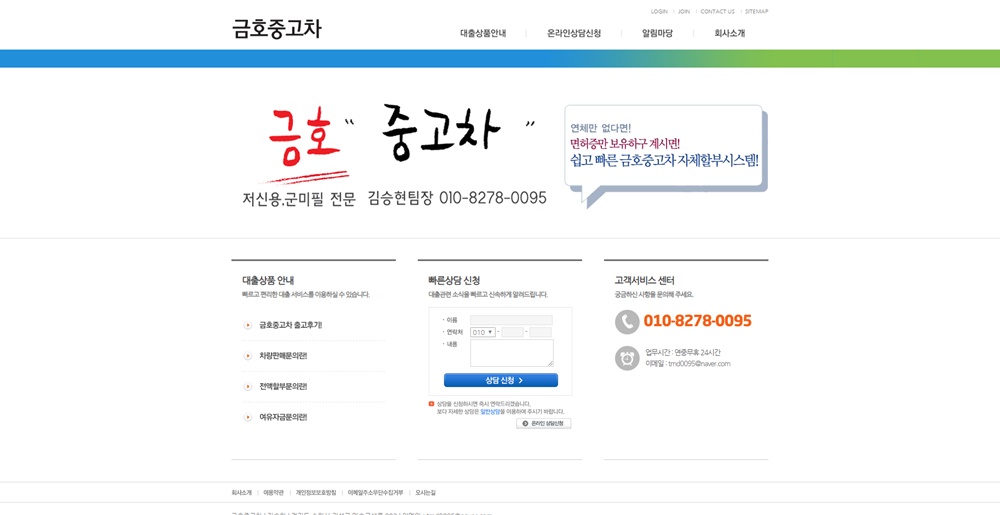Open the JOIN link
Image resolution: width=1000 pixels, height=515 pixels.
[684, 11]
